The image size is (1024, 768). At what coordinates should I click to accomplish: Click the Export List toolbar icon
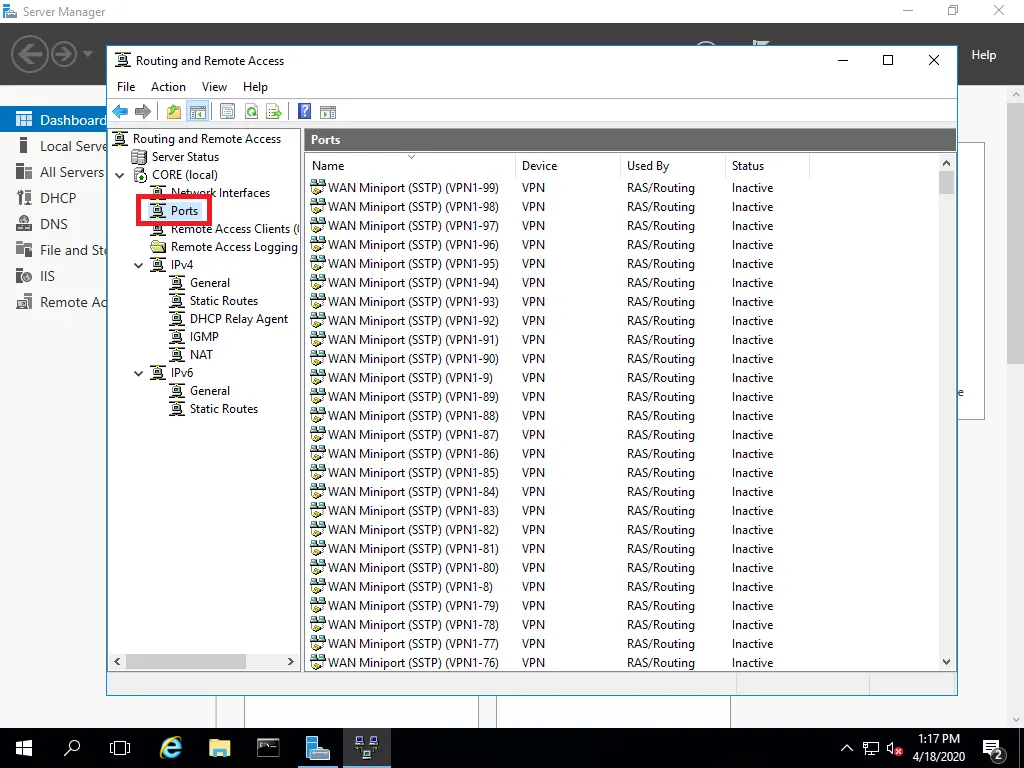[x=273, y=112]
